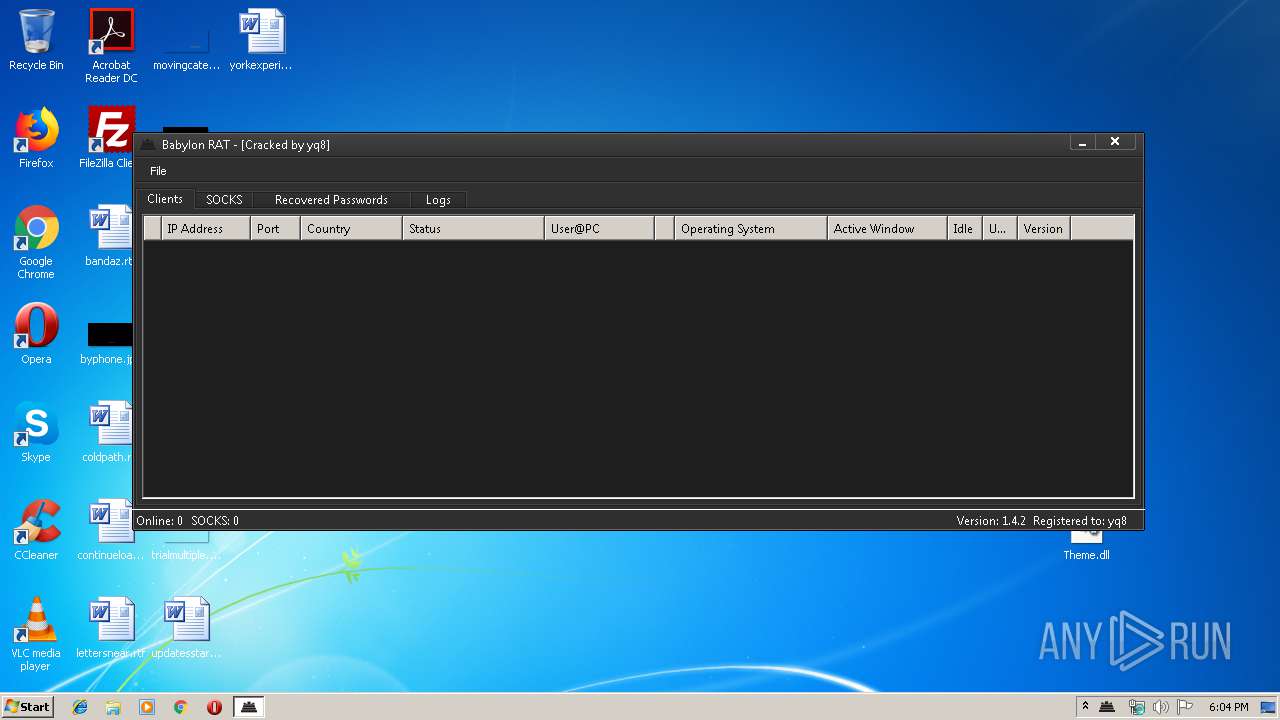Select the VLC media player shortcut
Viewport: 1280px width, 720px height.
coord(36,635)
